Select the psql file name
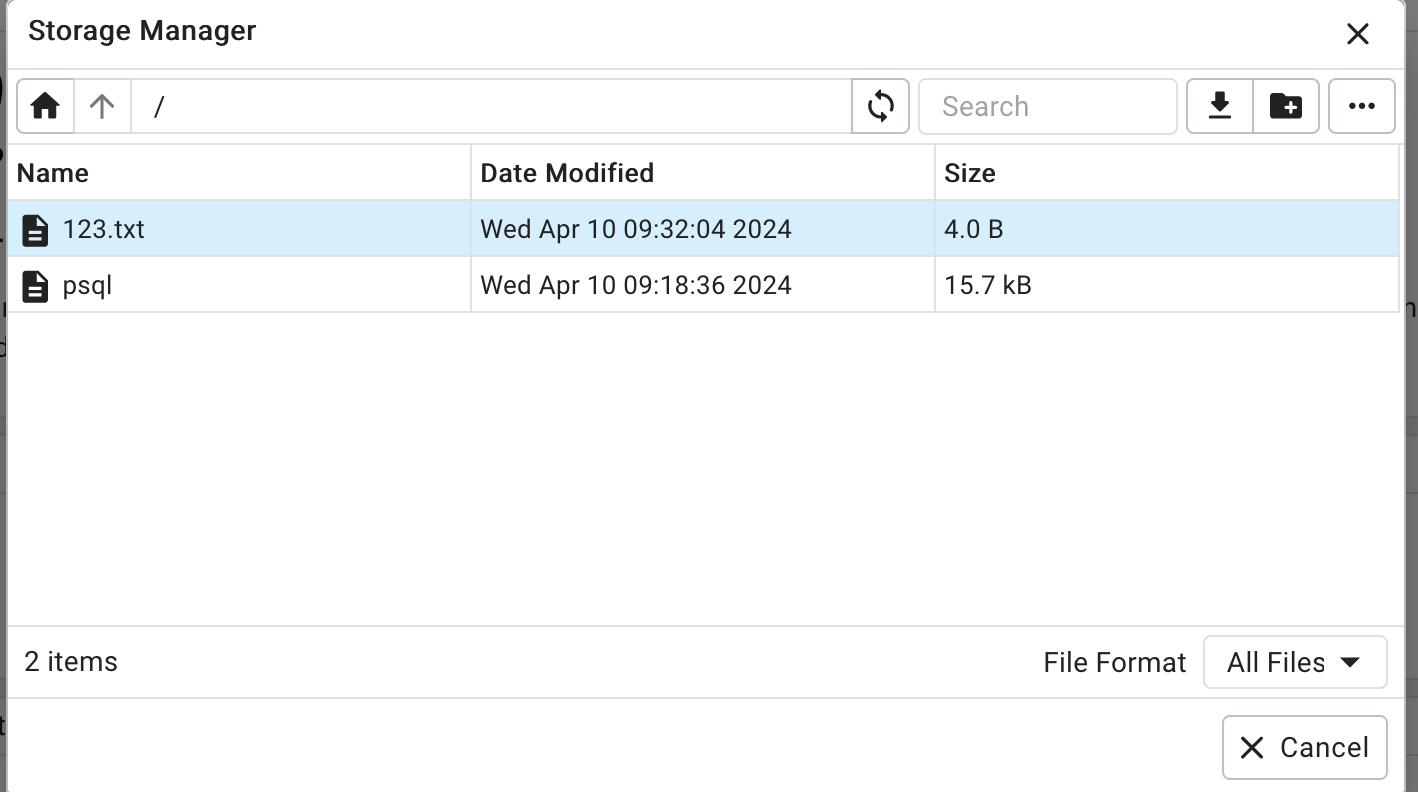1418x792 pixels. [x=87, y=286]
